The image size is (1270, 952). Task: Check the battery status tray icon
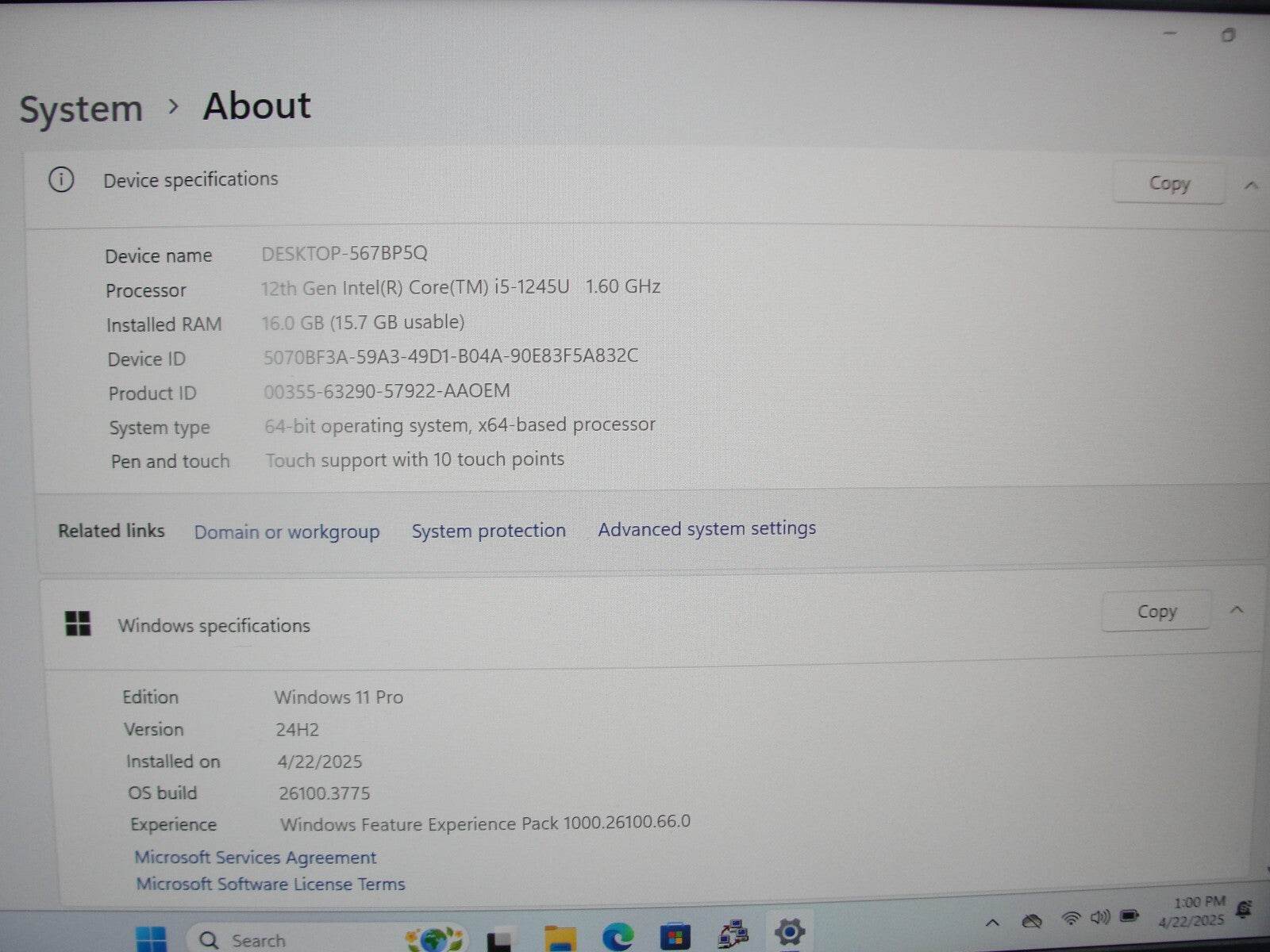[x=1129, y=916]
